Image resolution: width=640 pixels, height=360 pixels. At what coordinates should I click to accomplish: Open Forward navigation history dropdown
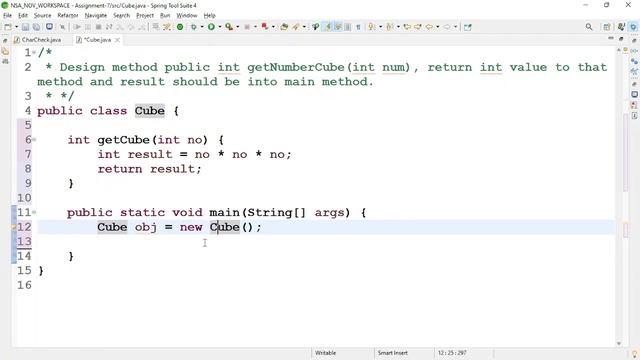[455, 27]
